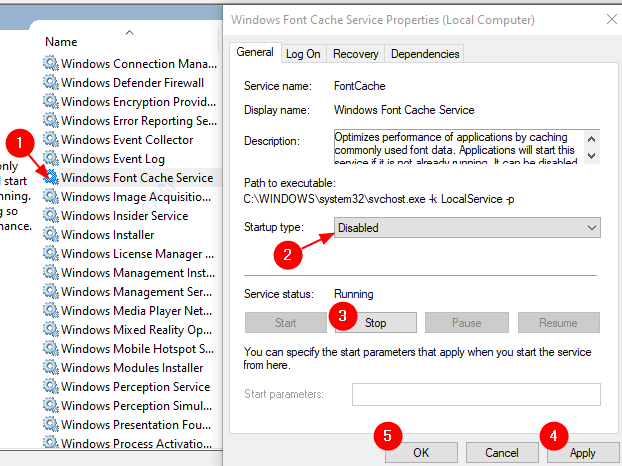Screen dimensions: 622x466
Task: Select Windows Modules Installer service row
Action: point(132,368)
